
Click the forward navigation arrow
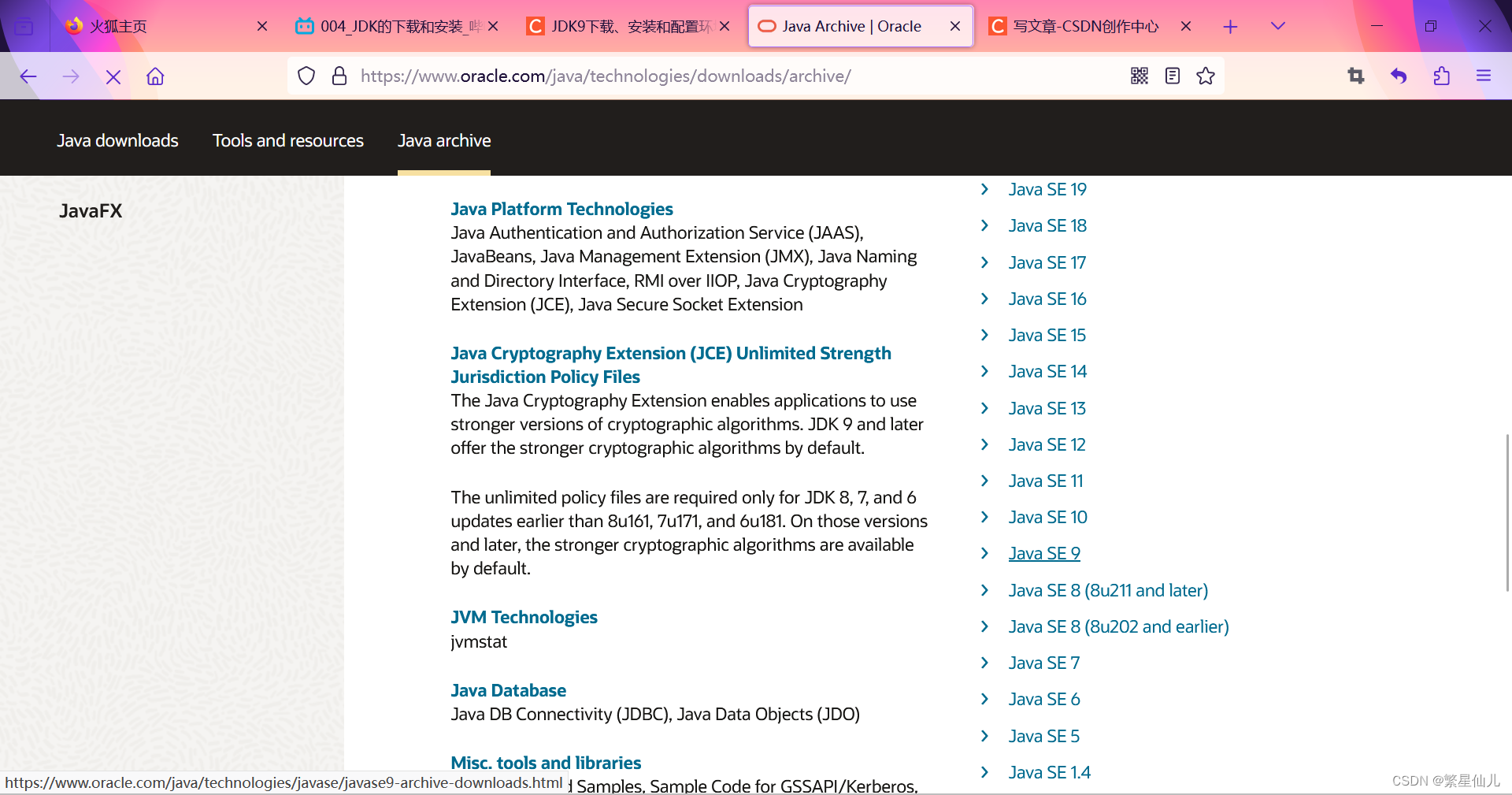point(71,76)
